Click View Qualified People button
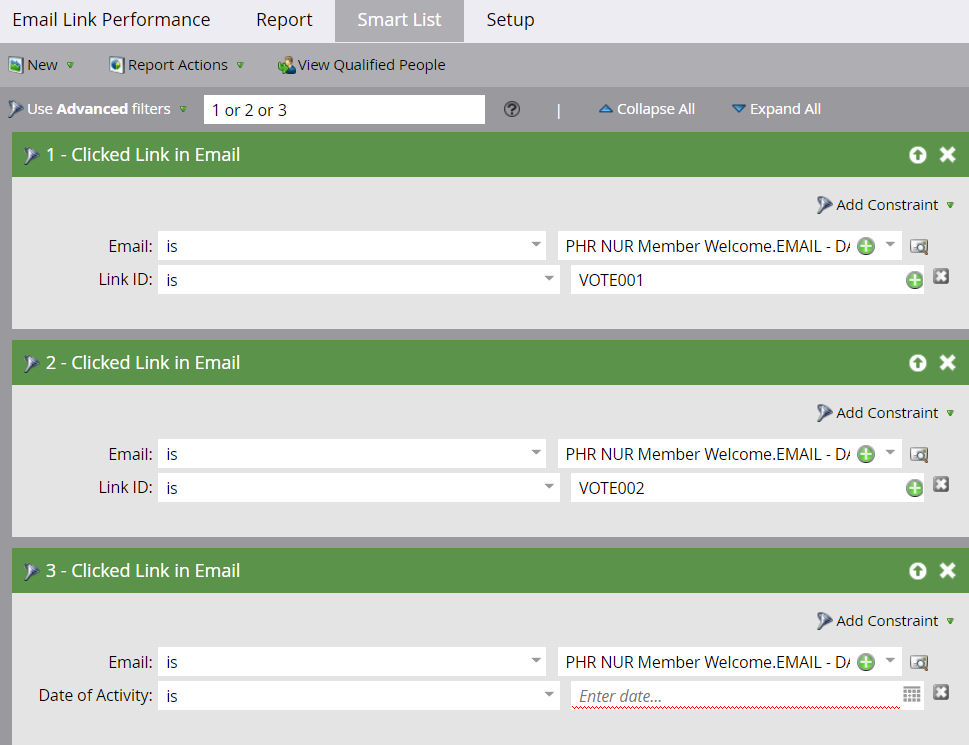The width and height of the screenshot is (969, 745). 361,65
